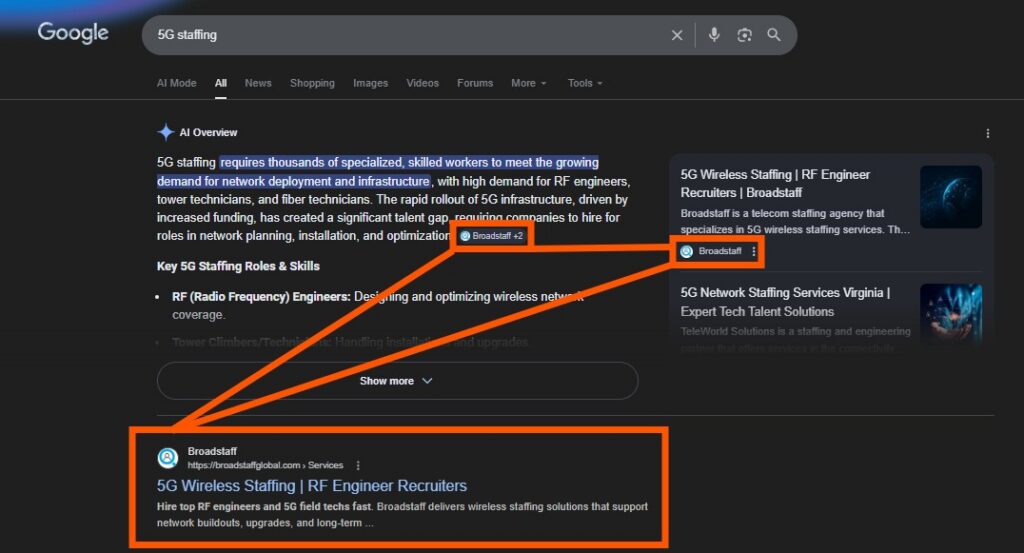Switch to the AI Mode tab
1024x553 pixels.
[176, 83]
